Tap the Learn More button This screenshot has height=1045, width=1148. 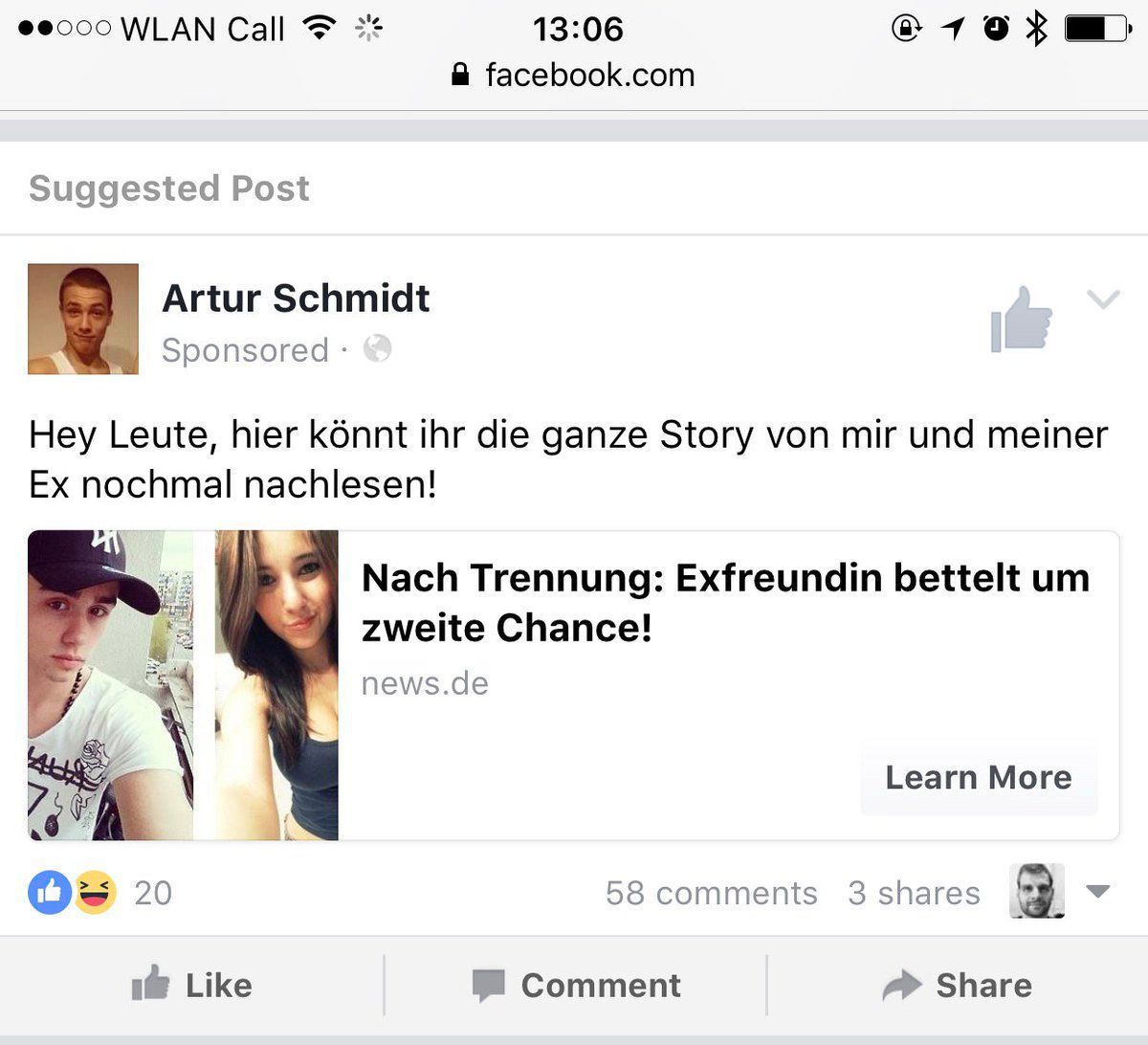point(979,777)
